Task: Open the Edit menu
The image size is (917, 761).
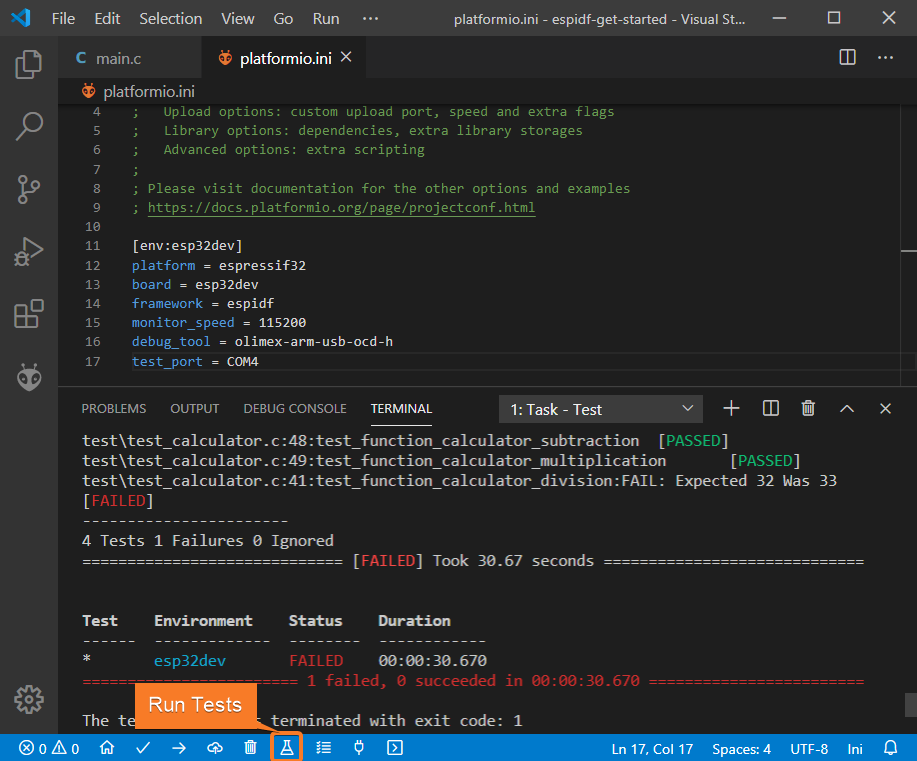Action: (107, 19)
